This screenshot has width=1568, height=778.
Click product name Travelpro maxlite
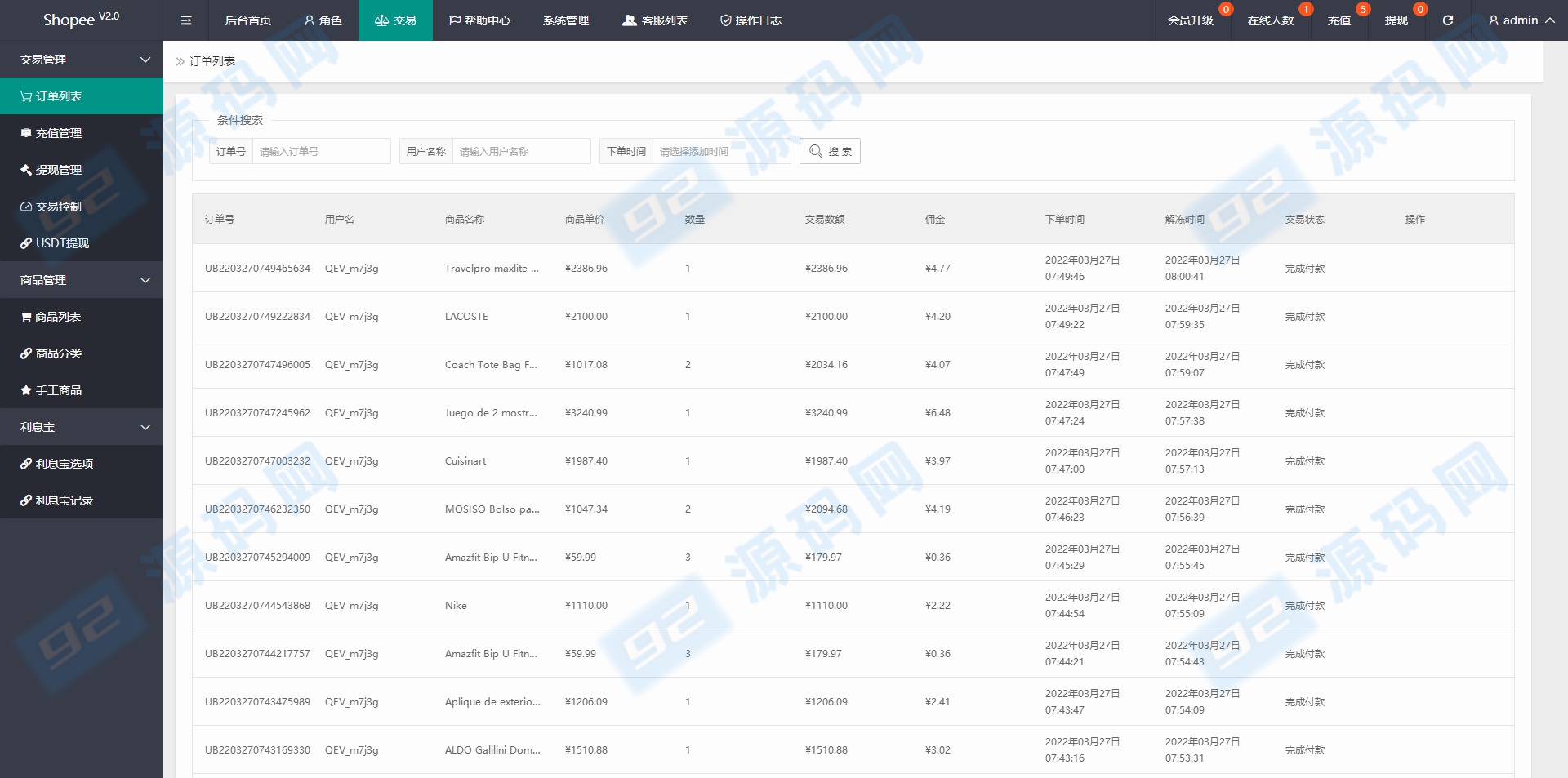coord(492,269)
